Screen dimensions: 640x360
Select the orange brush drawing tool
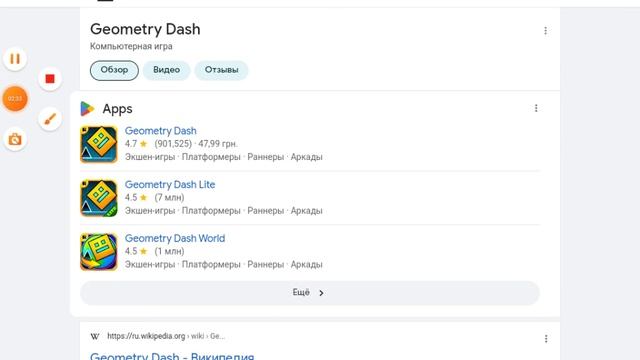[50, 119]
